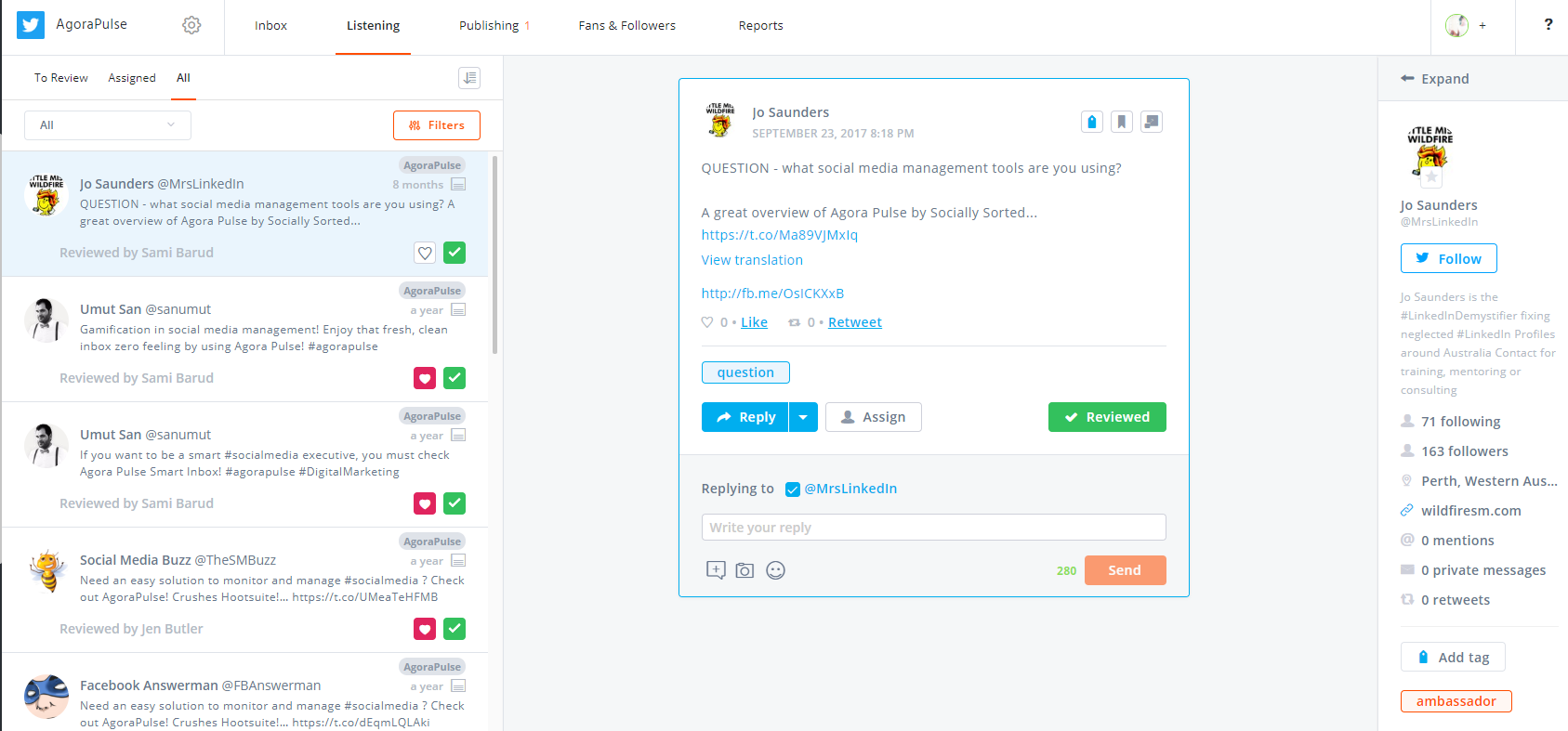
Task: Click the camera attach photo icon
Action: click(x=744, y=570)
